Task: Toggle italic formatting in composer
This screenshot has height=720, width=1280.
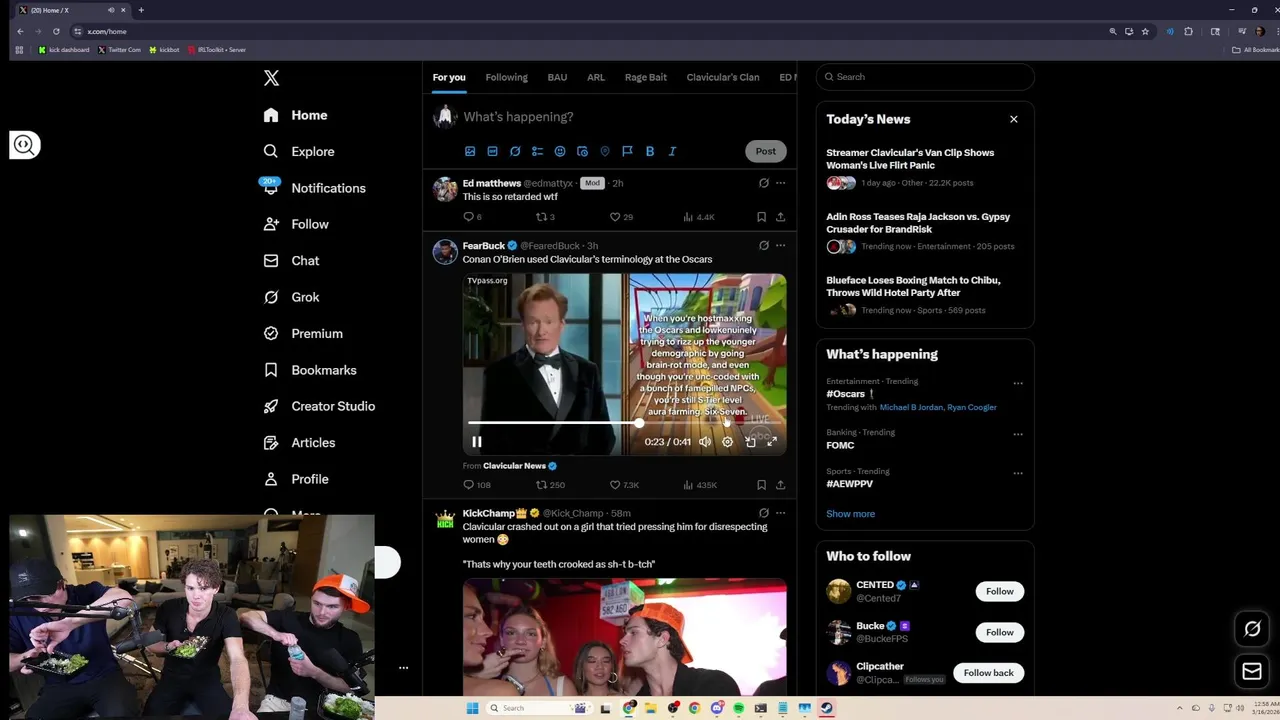Action: pos(672,151)
